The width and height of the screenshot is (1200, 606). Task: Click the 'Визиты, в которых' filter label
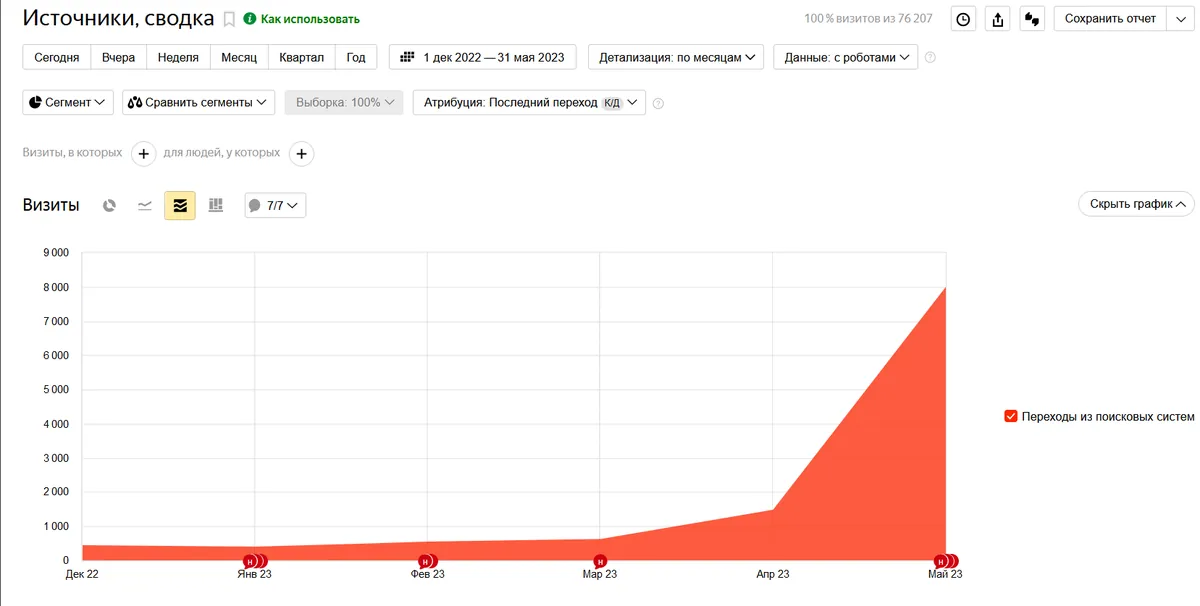73,153
